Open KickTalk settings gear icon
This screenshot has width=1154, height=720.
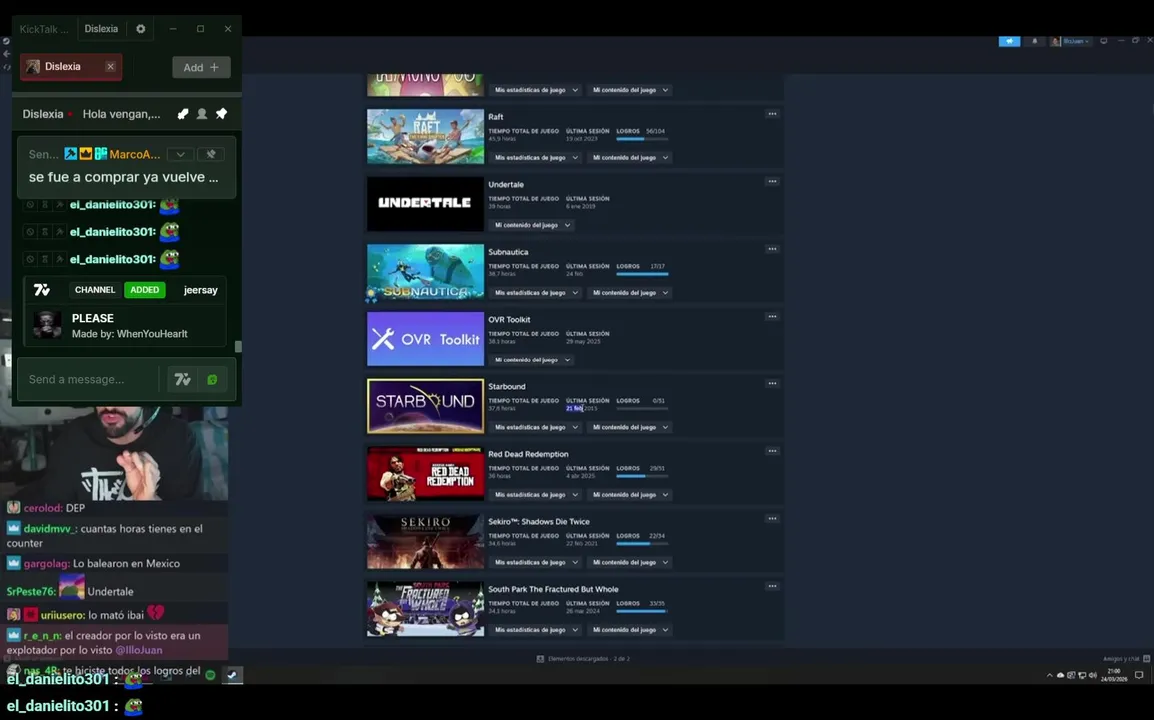[141, 29]
